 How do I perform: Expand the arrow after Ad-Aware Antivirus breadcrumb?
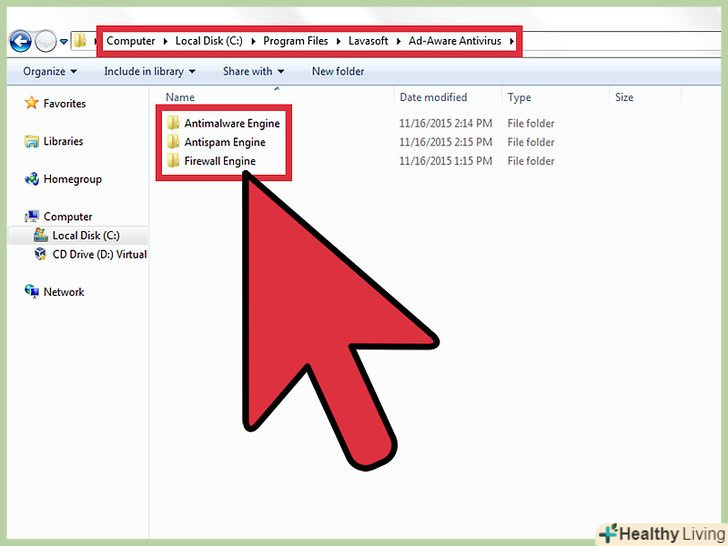[512, 41]
